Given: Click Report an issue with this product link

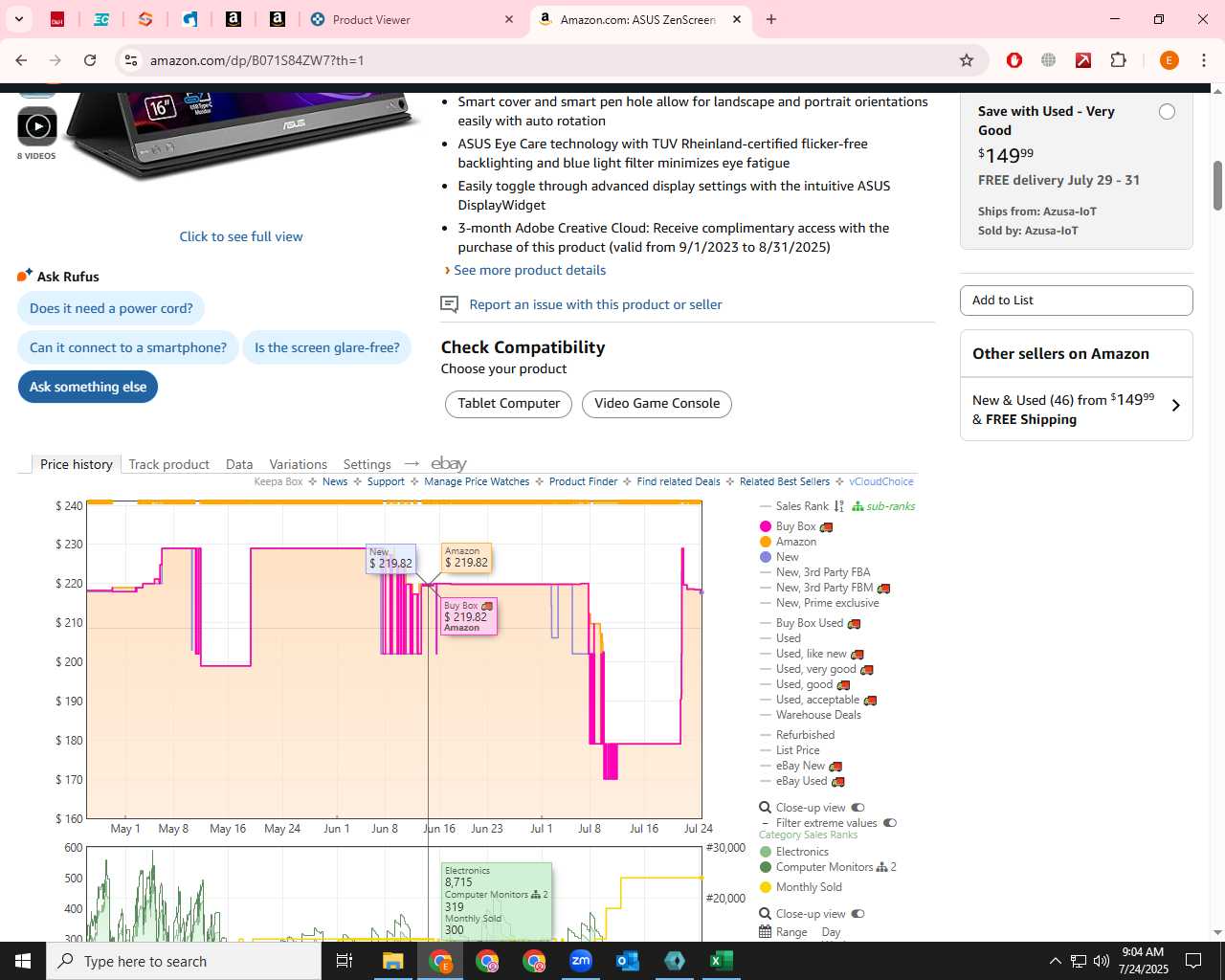Looking at the screenshot, I should coord(595,304).
